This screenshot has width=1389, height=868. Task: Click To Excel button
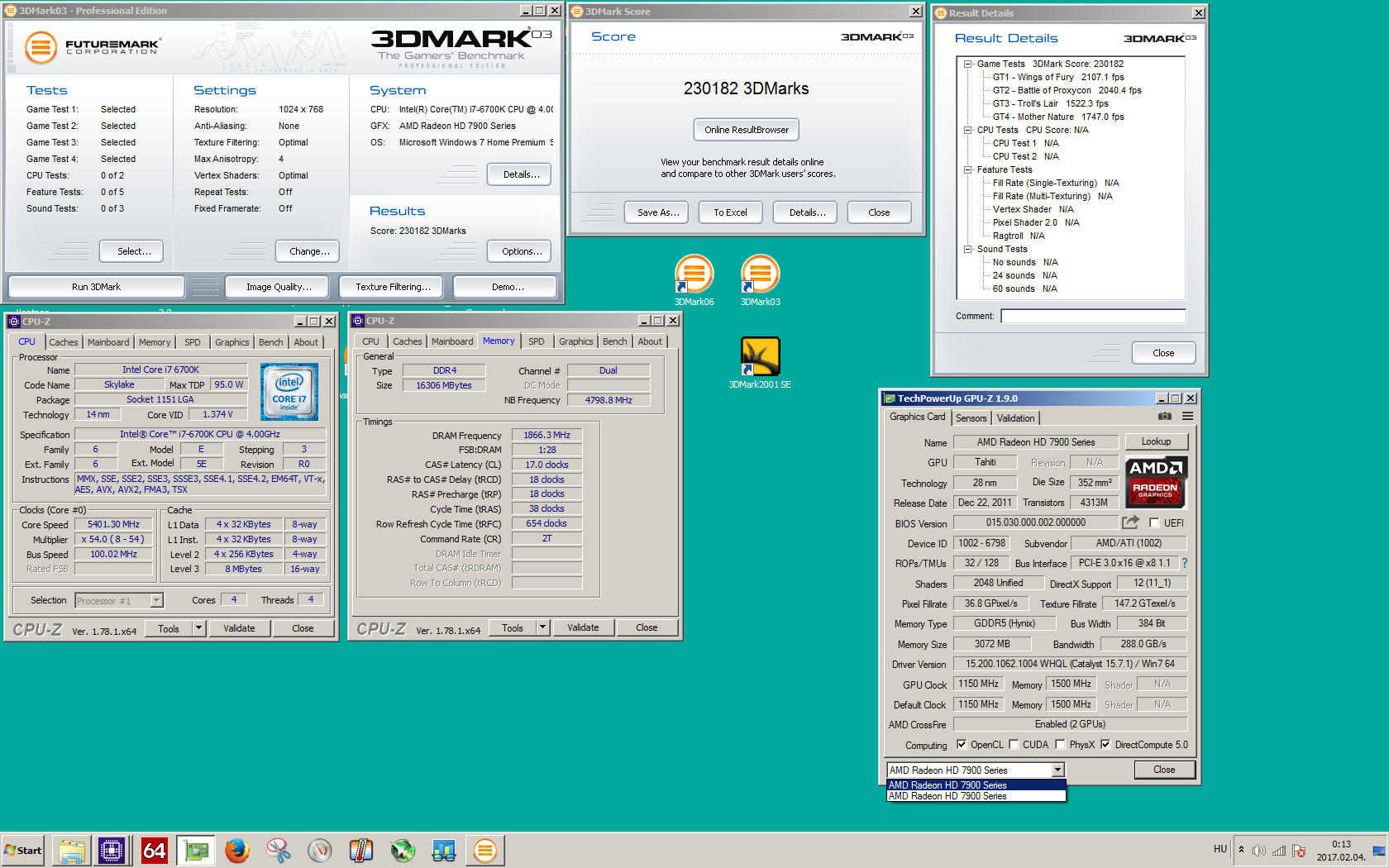(x=730, y=212)
